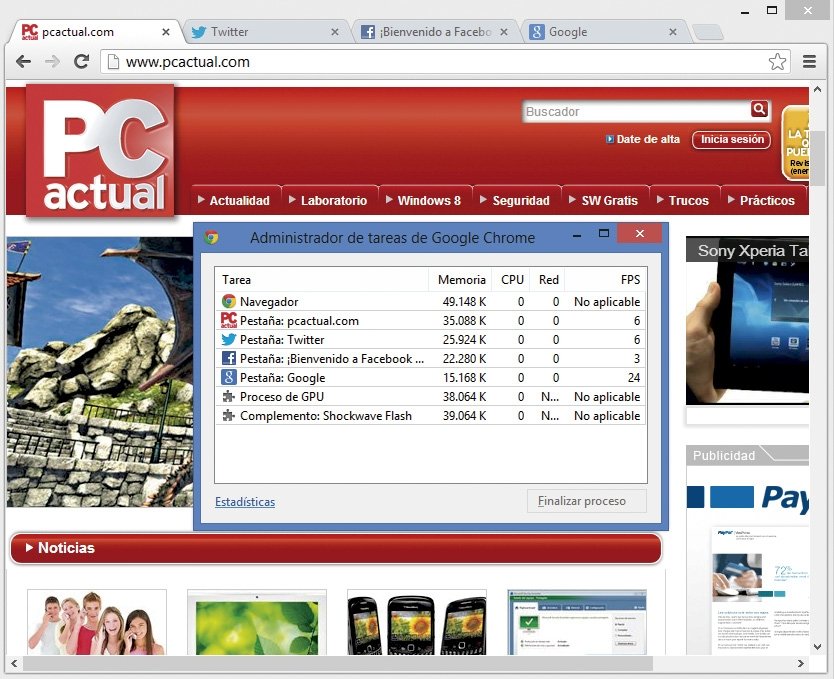Open the Seguridad section

click(x=516, y=200)
